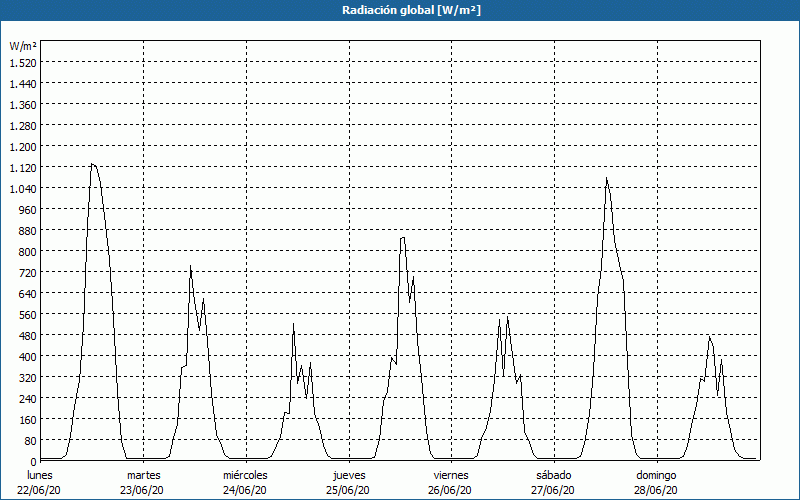
Task: Click the 'Radiación global [W/m²]' chart title
Action: pos(411,10)
